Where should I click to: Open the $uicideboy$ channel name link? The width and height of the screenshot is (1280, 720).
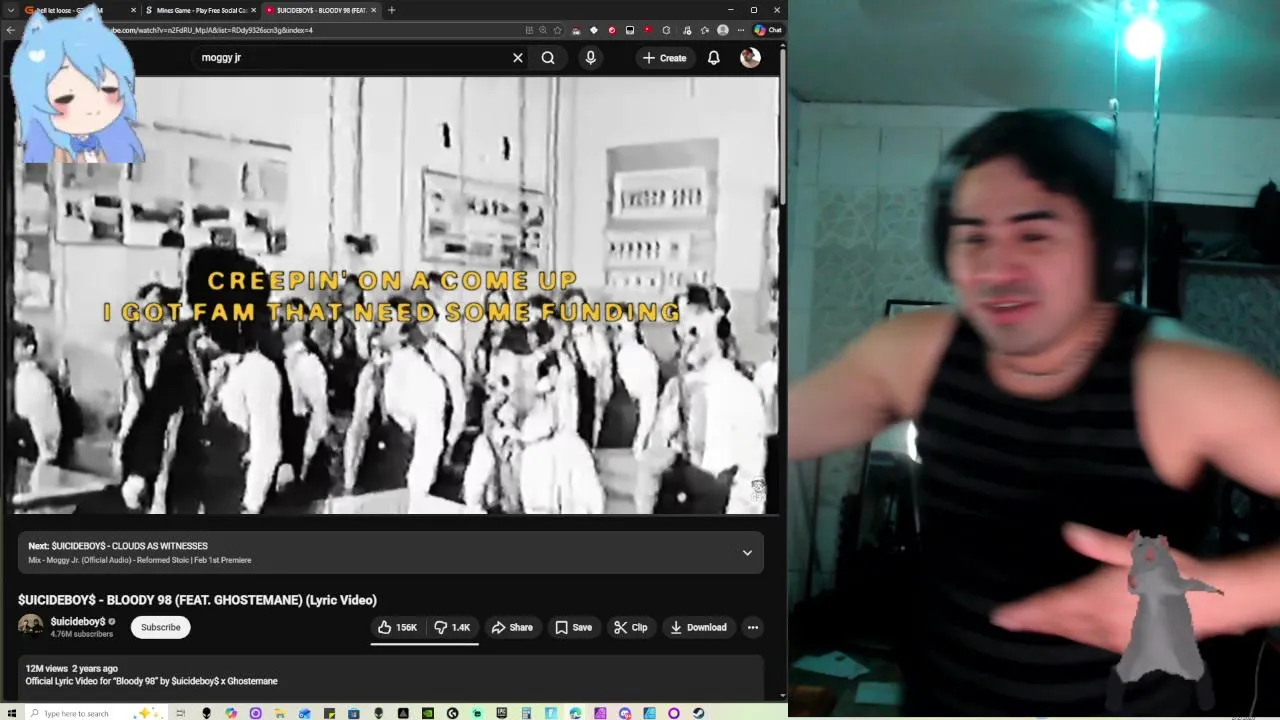[x=78, y=621]
